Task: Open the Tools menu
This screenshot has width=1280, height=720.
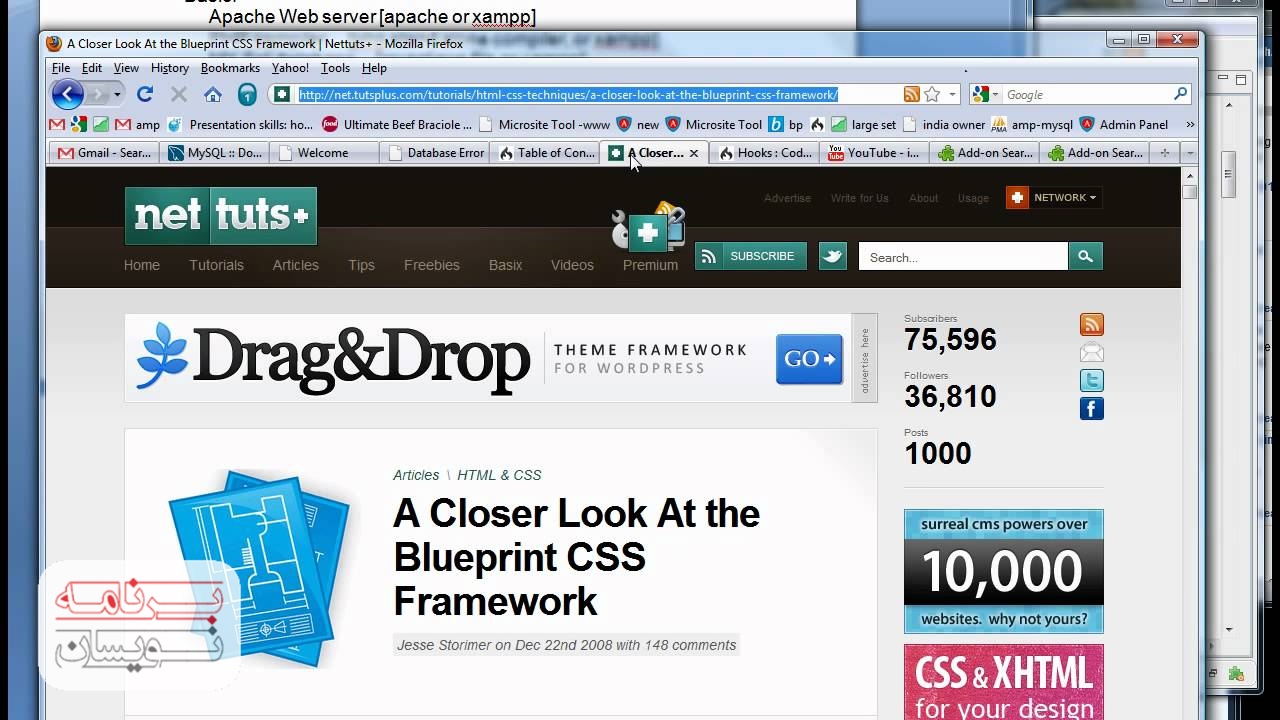Action: [335, 68]
